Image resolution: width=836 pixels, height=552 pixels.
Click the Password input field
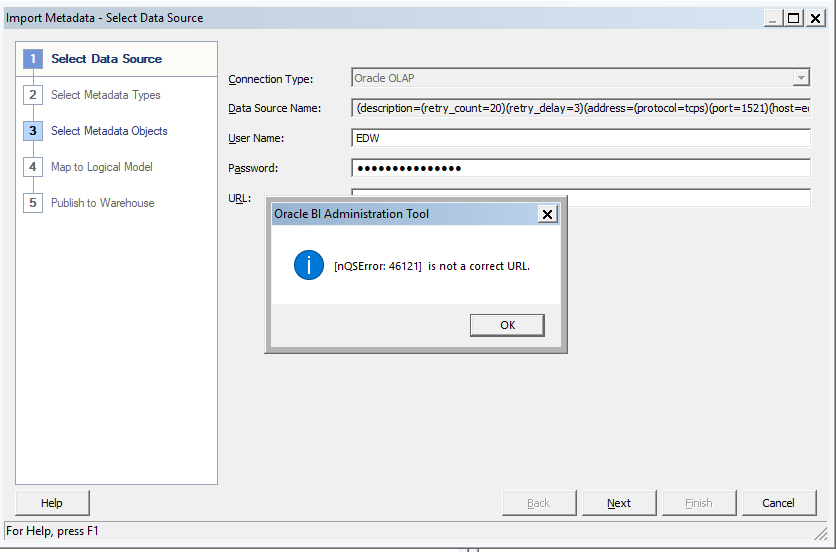[581, 168]
